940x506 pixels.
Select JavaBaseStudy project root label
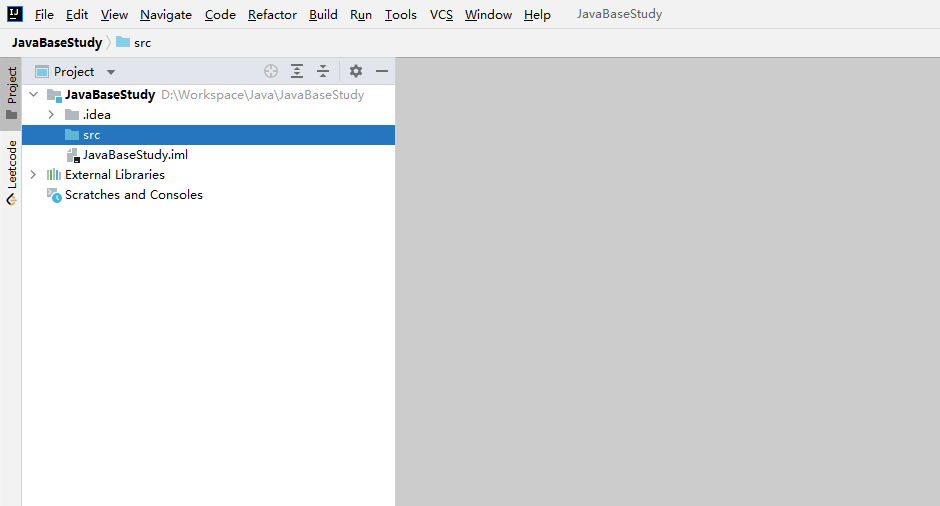click(110, 95)
